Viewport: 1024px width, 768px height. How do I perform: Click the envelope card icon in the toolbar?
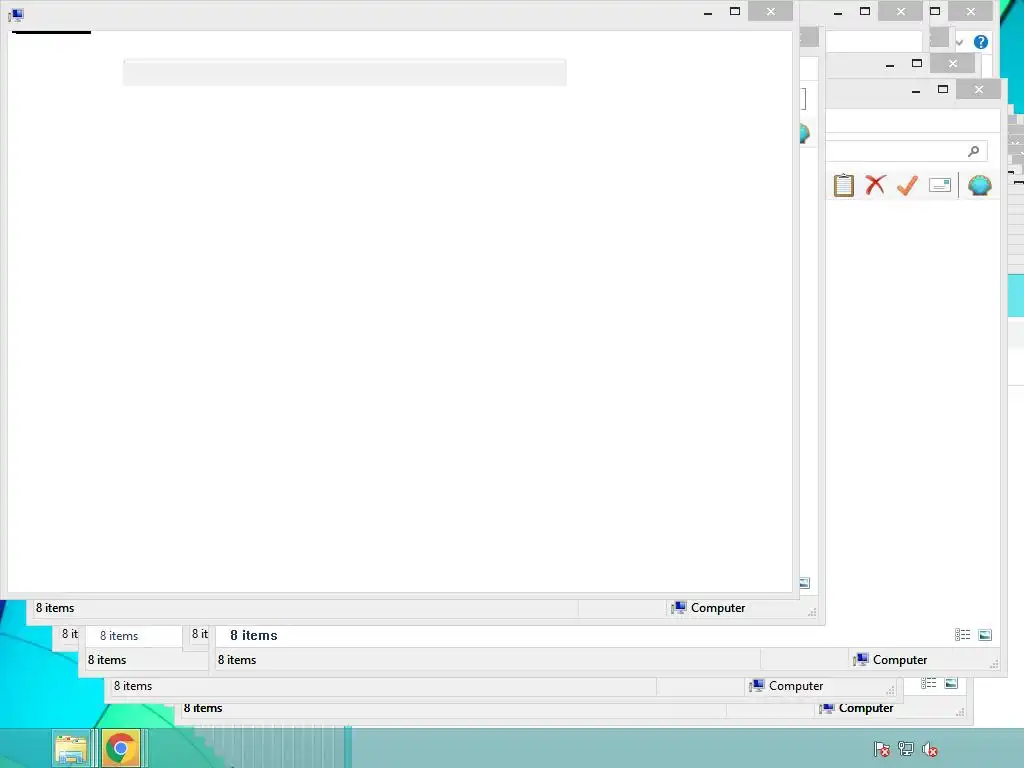(x=940, y=185)
